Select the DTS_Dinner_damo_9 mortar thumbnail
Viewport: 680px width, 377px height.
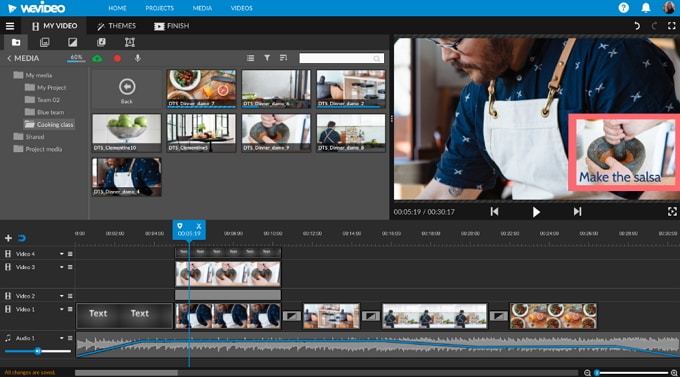[276, 133]
